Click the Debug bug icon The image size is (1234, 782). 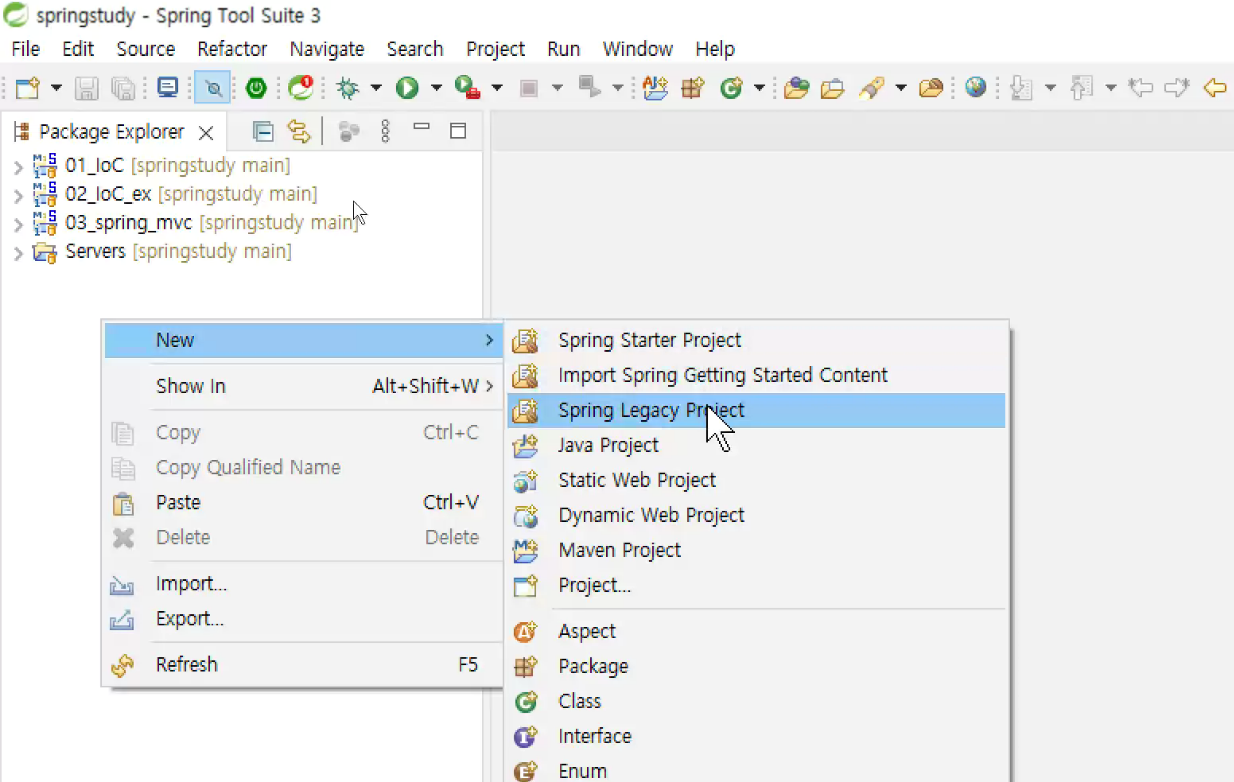[348, 88]
